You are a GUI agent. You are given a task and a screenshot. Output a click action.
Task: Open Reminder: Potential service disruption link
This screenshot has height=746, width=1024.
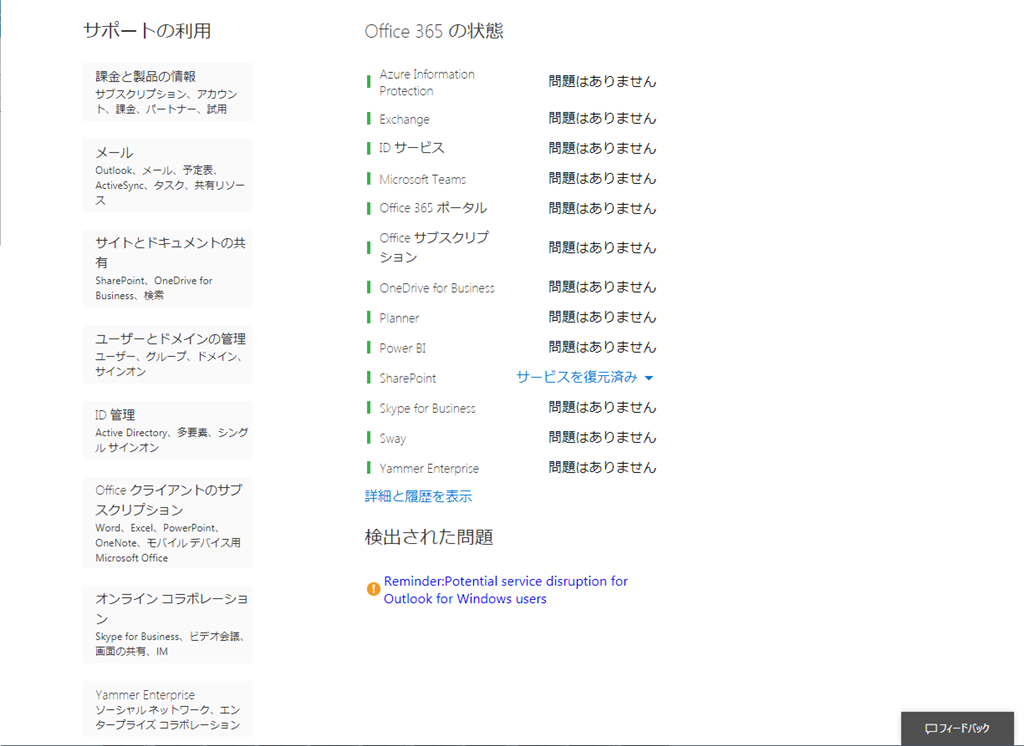[x=505, y=590]
